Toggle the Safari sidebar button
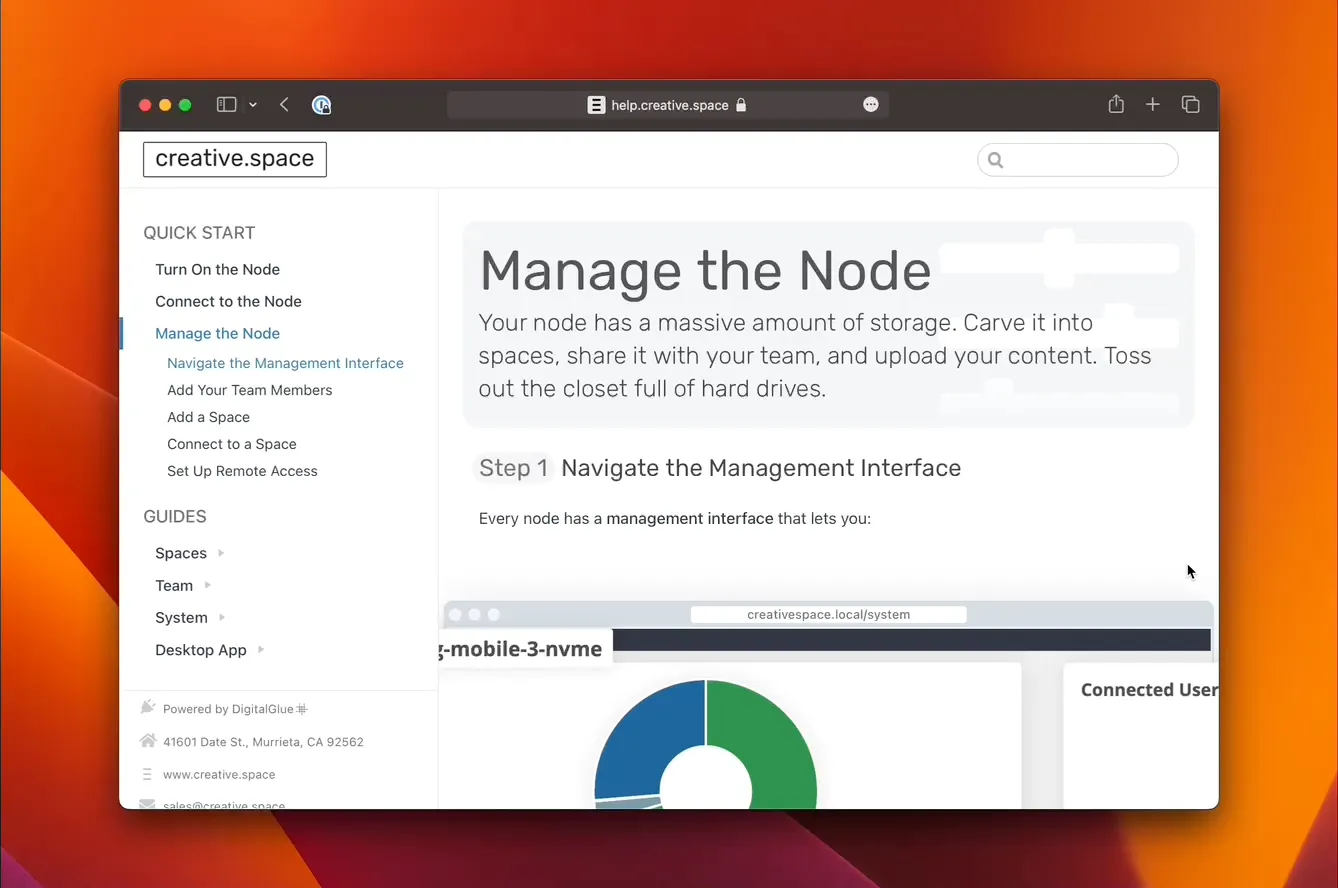 (226, 104)
